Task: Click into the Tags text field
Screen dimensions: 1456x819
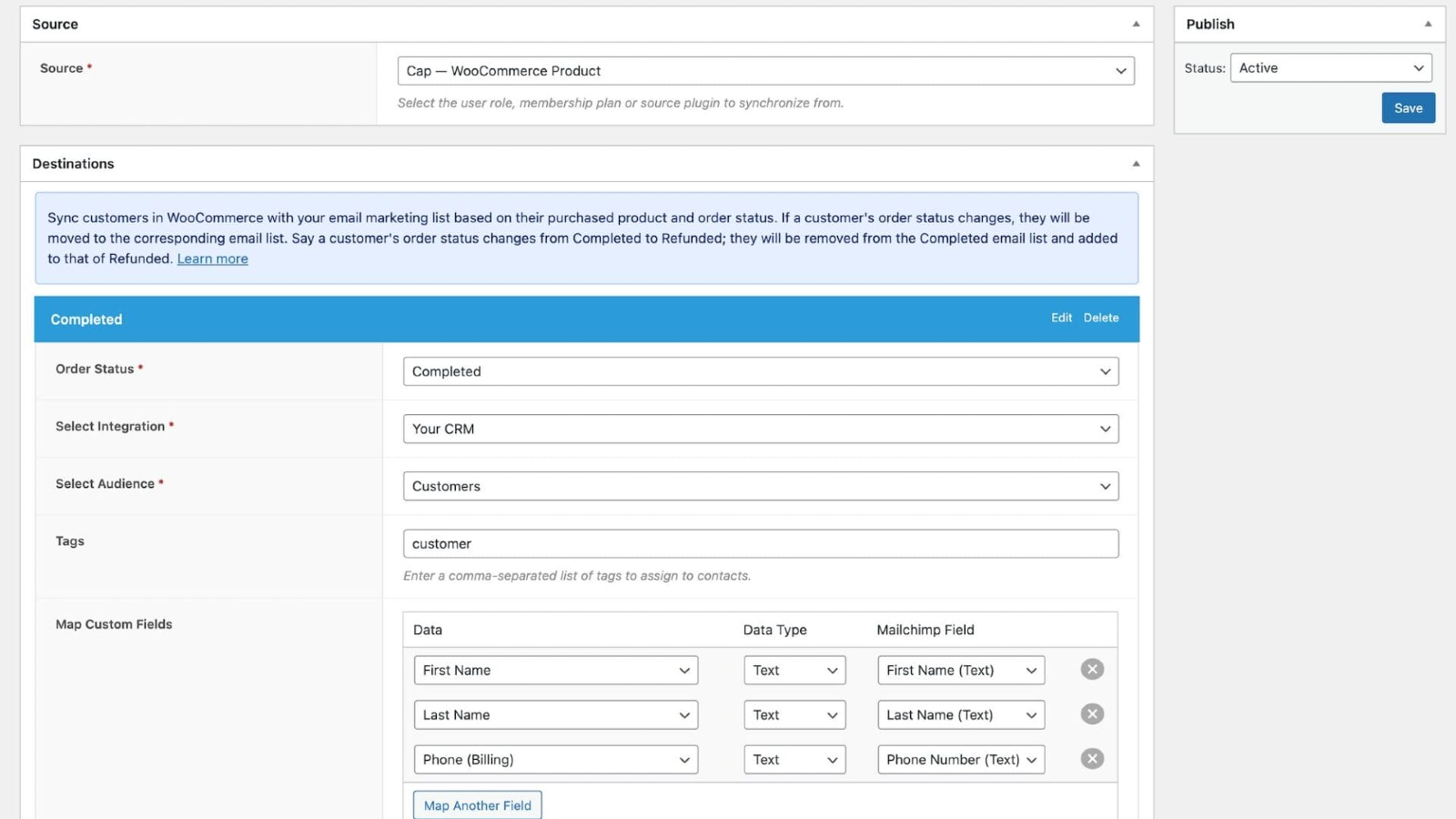Action: 760,543
